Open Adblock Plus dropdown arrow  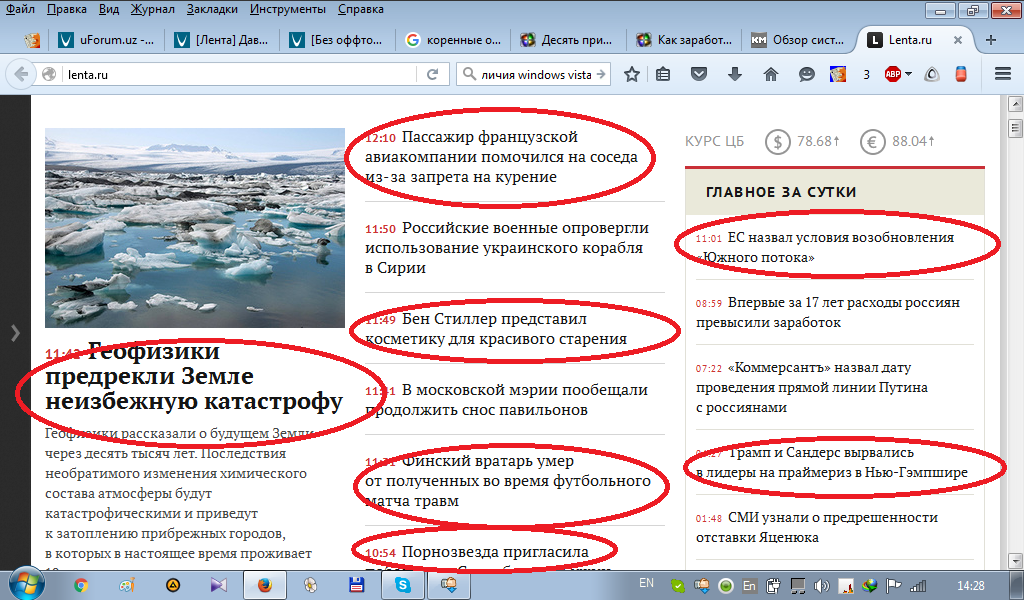click(908, 74)
